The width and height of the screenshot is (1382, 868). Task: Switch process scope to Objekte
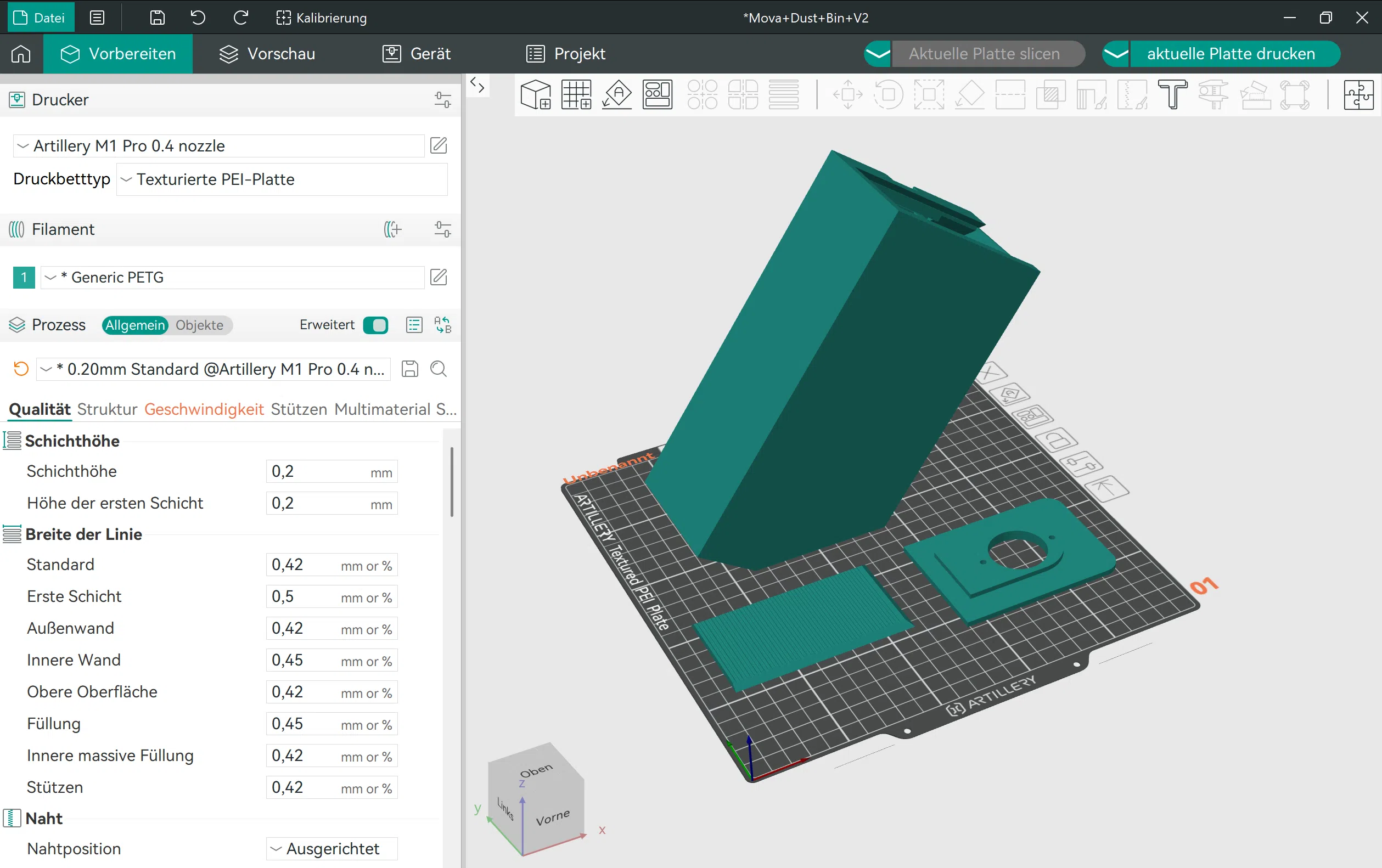click(x=199, y=325)
